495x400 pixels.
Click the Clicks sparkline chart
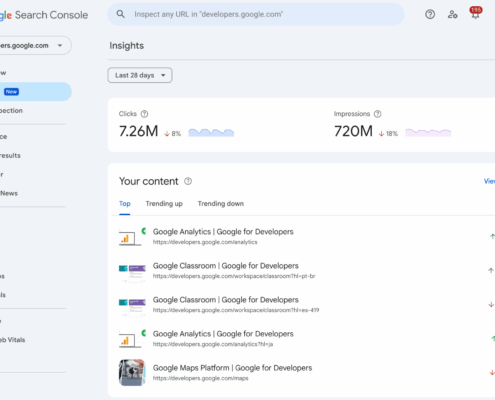pos(211,132)
